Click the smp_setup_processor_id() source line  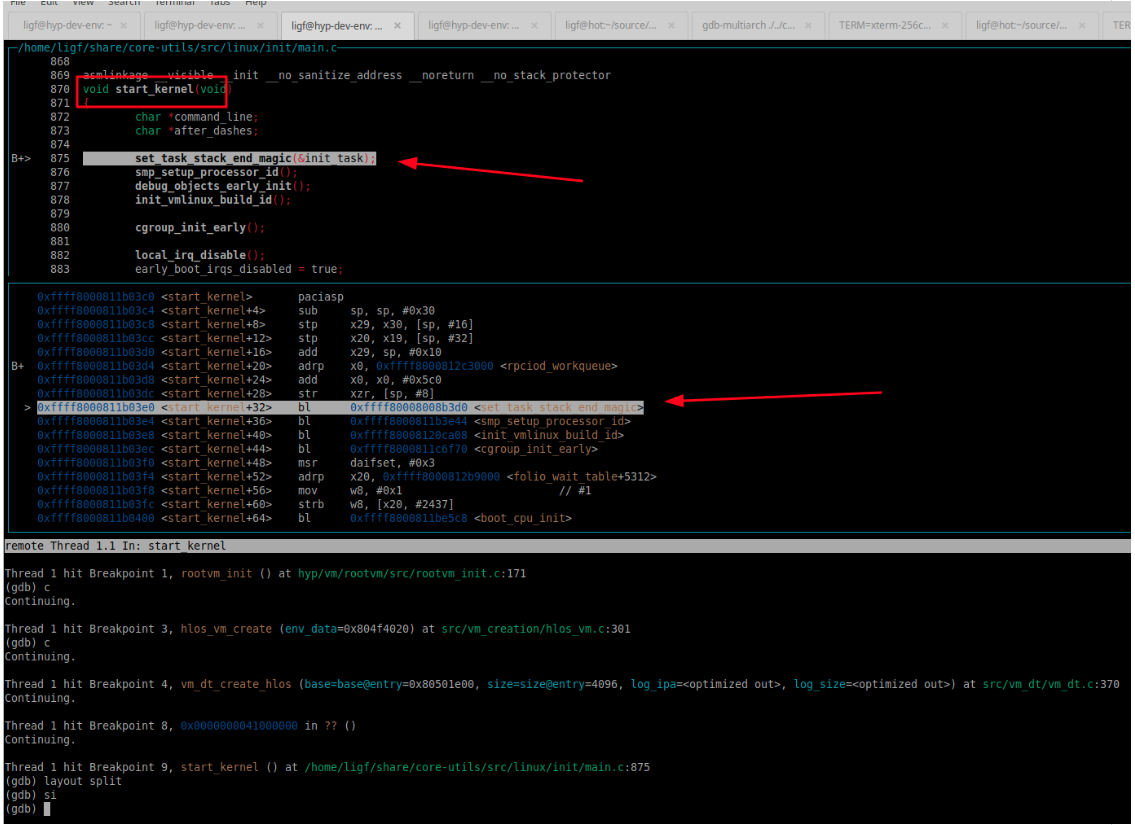point(216,172)
